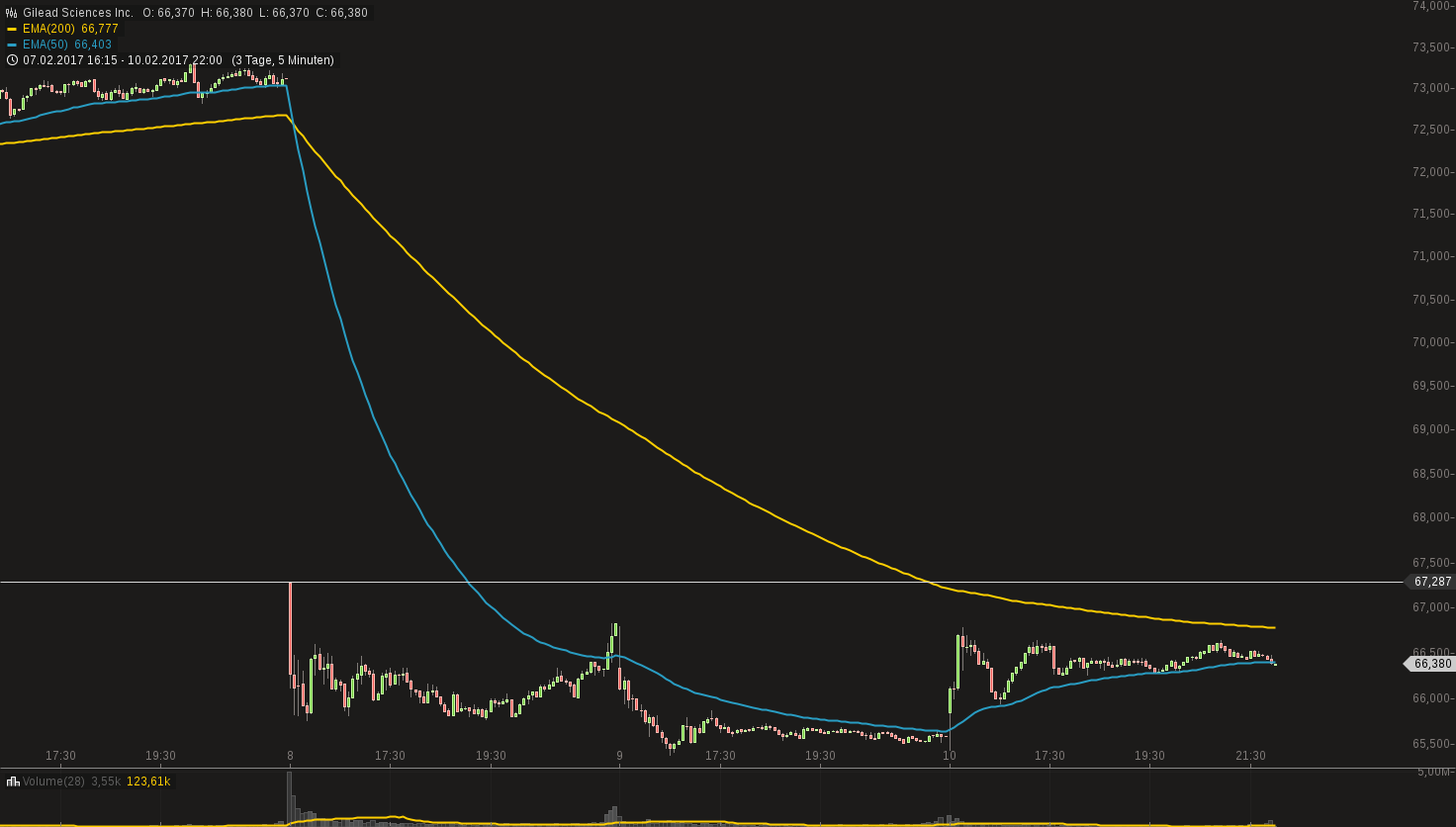Click the clock icon beside the date range
This screenshot has height=827, width=1456.
pyautogui.click(x=12, y=60)
